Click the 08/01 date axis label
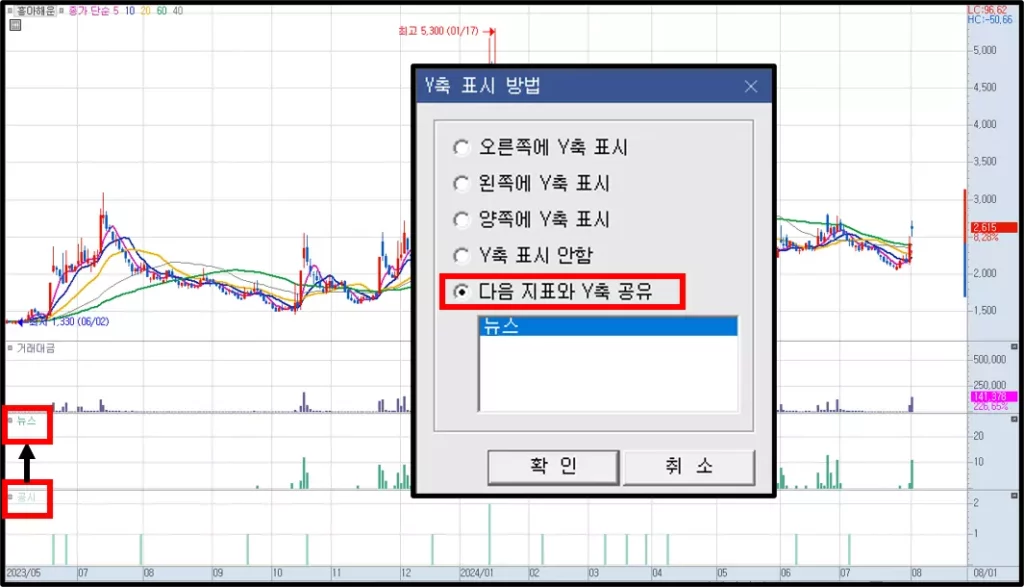The image size is (1024, 587). (985, 573)
